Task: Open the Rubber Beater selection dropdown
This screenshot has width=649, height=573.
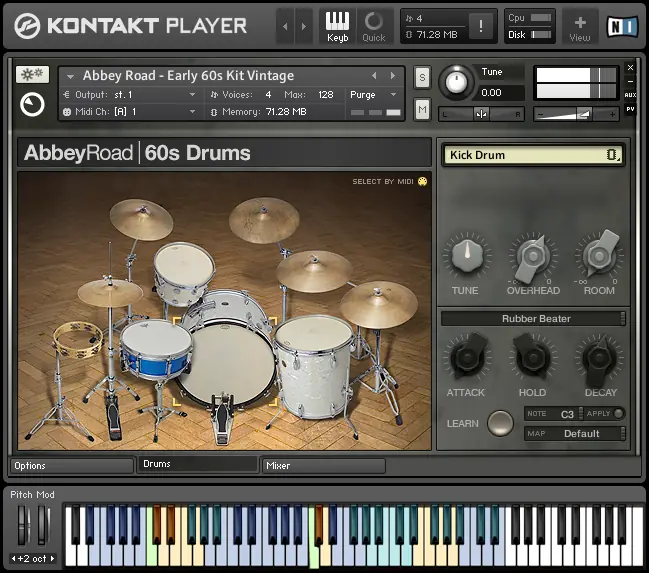Action: pyautogui.click(x=533, y=318)
